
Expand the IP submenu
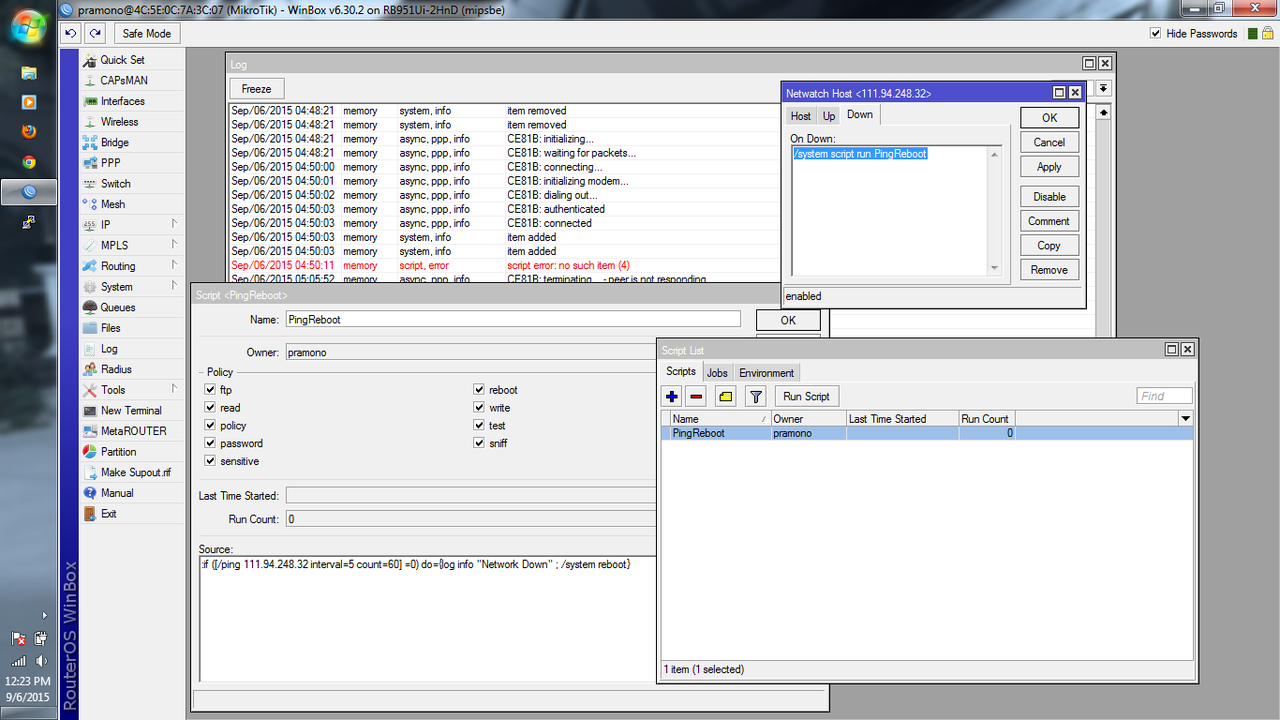coord(174,225)
